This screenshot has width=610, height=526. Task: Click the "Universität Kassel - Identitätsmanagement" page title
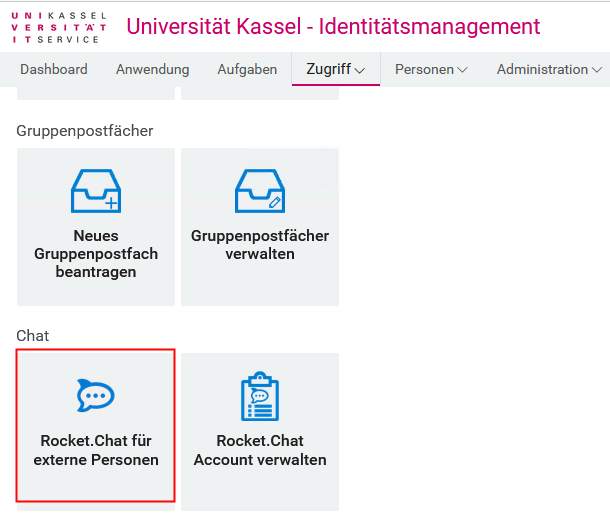pos(333,26)
